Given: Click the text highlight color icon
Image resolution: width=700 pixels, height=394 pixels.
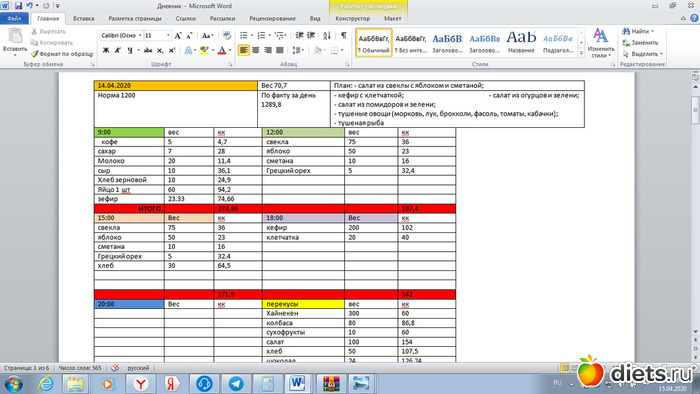Looking at the screenshot, I should [204, 50].
